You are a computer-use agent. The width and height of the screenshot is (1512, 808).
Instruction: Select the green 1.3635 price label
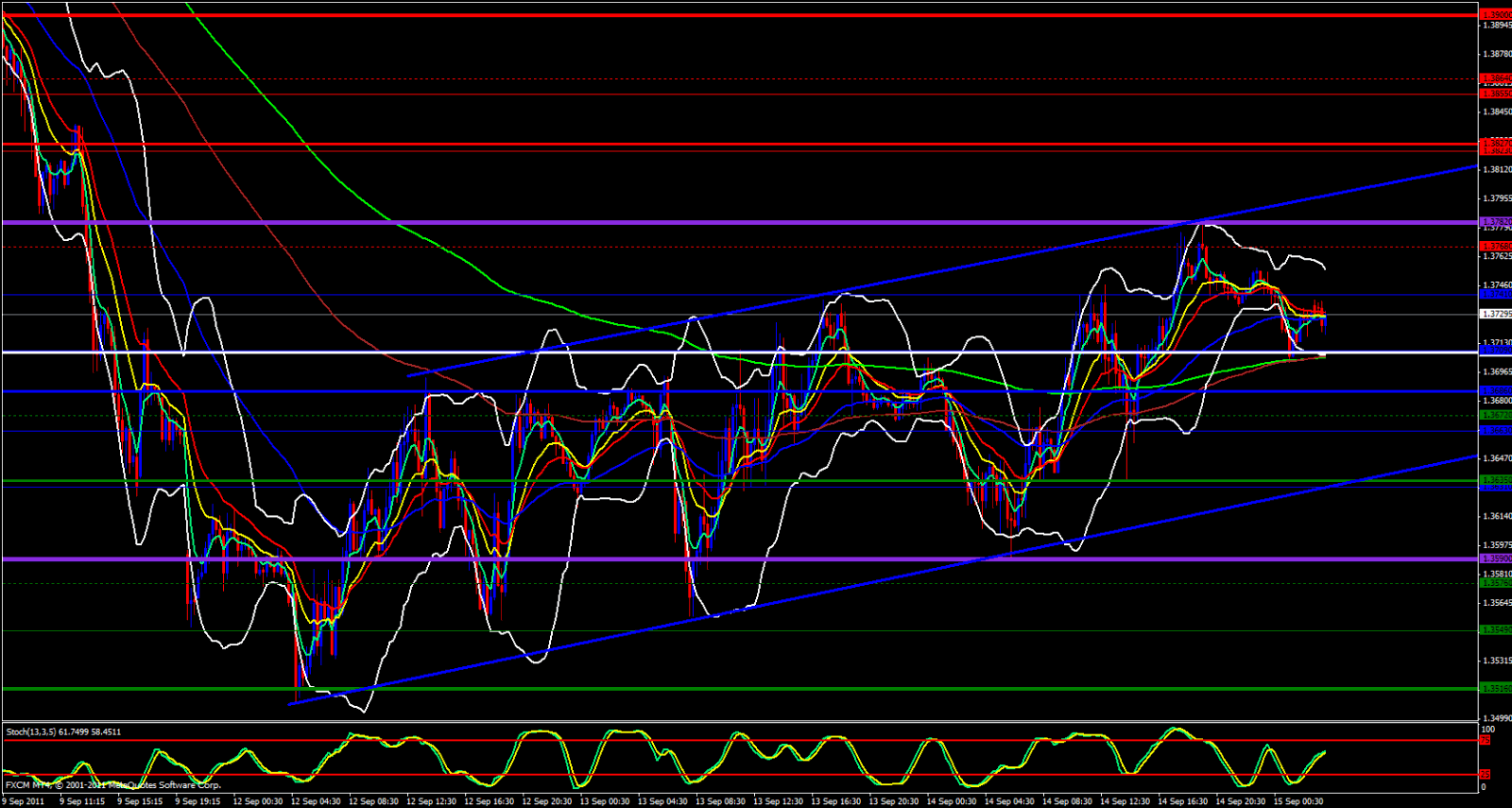point(1495,480)
